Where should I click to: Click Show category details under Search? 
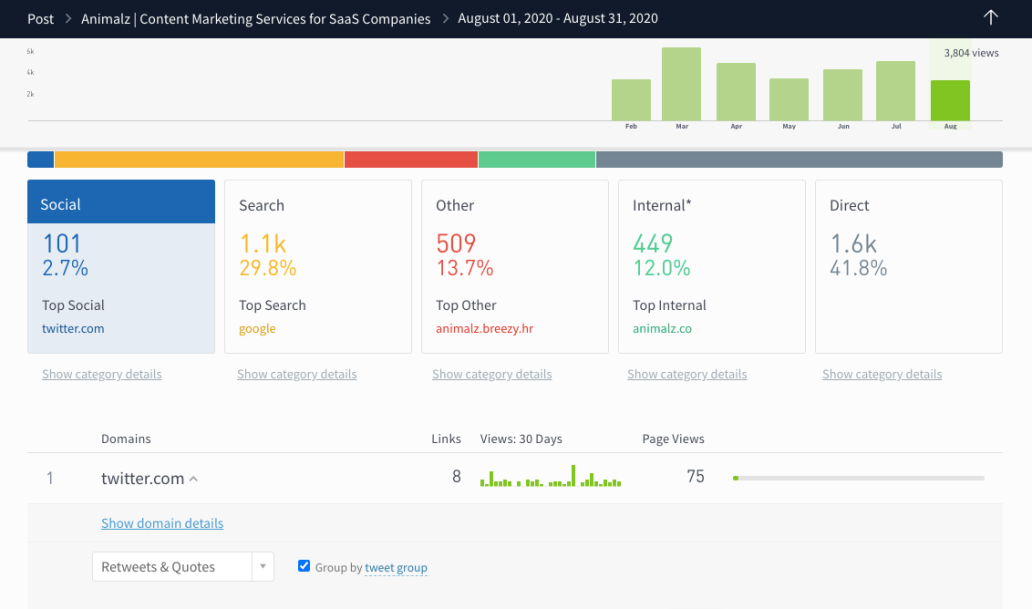[x=297, y=374]
